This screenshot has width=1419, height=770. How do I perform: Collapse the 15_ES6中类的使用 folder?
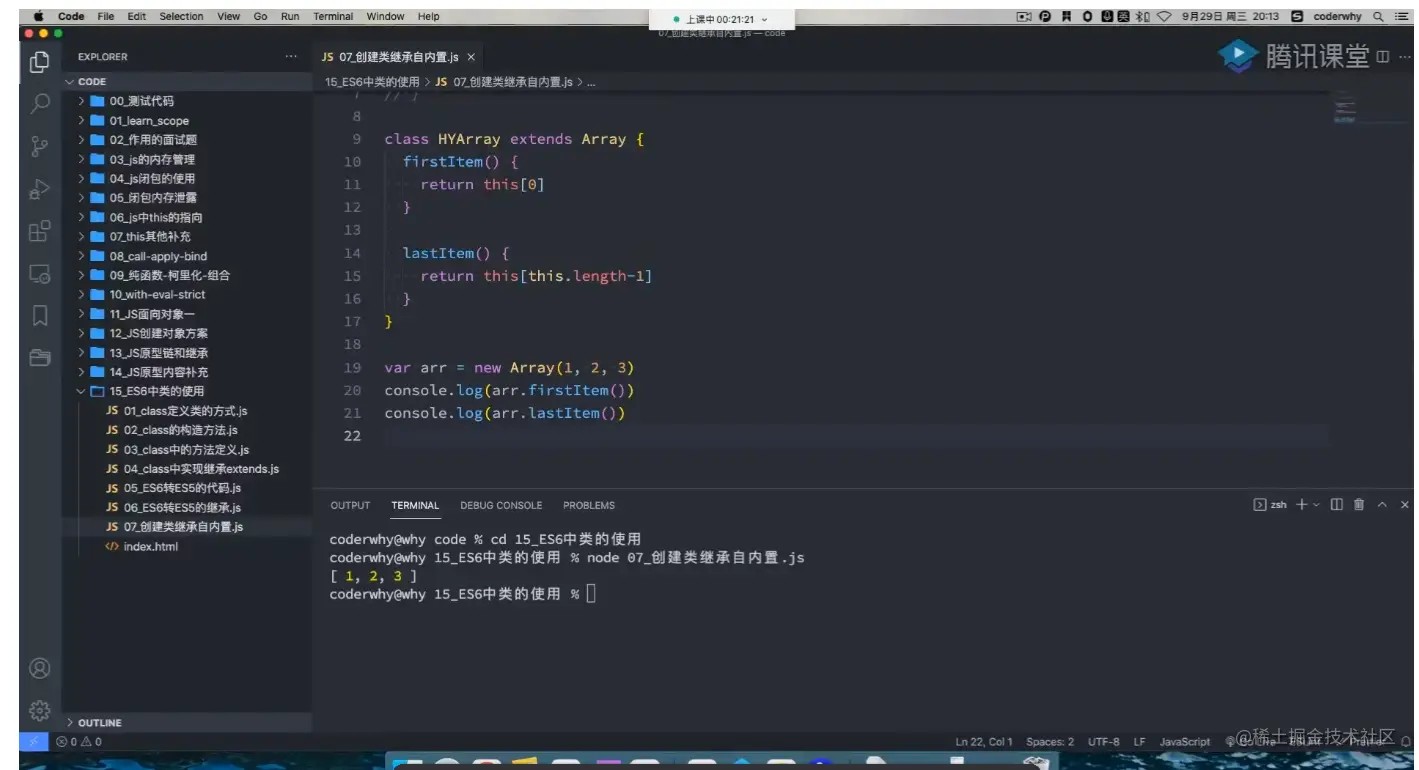(186, 391)
